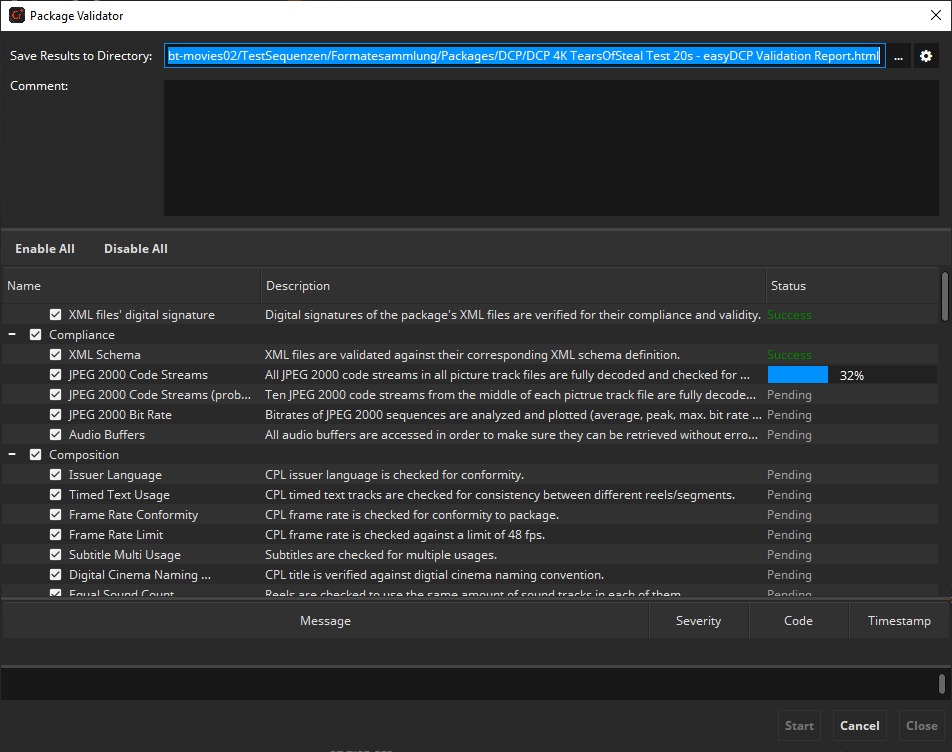Click the Save Results directory path field

pos(524,56)
